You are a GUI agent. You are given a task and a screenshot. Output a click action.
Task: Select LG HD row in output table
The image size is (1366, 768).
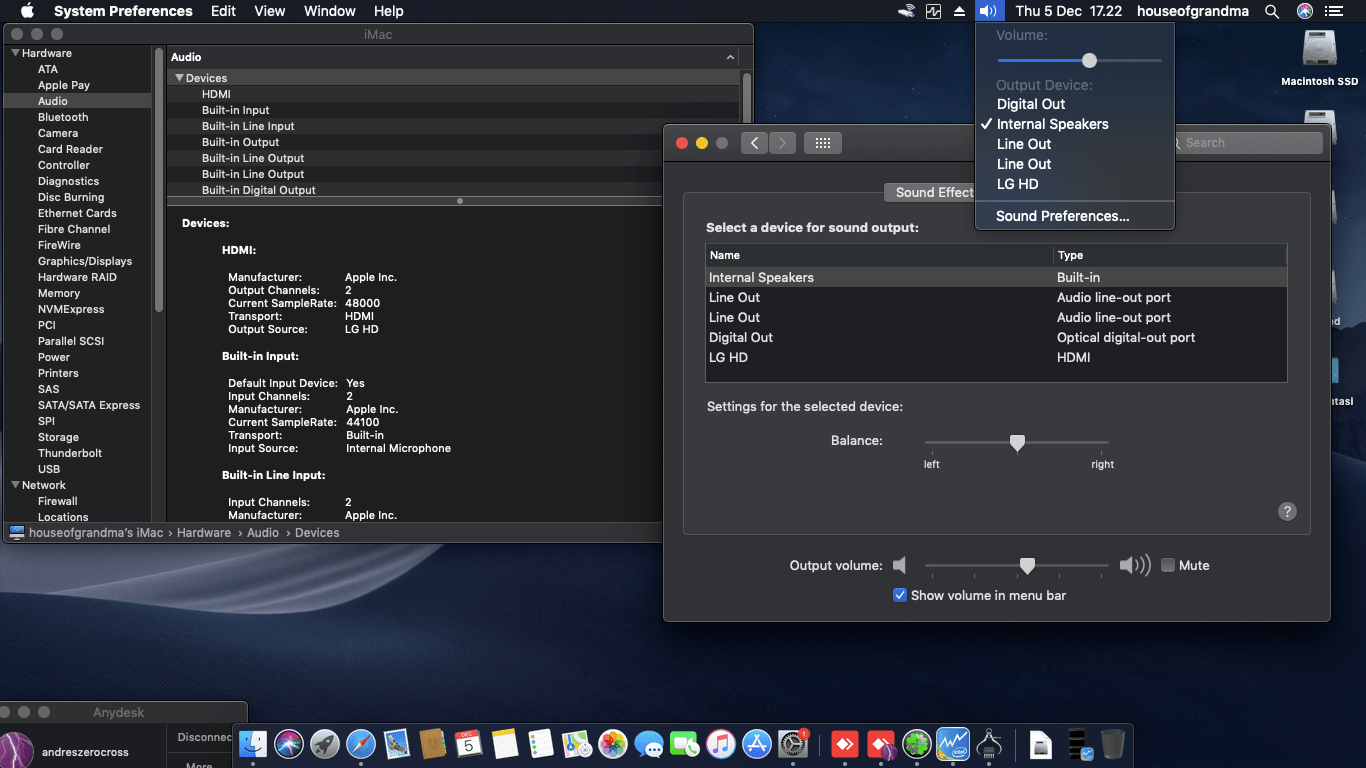tap(996, 357)
